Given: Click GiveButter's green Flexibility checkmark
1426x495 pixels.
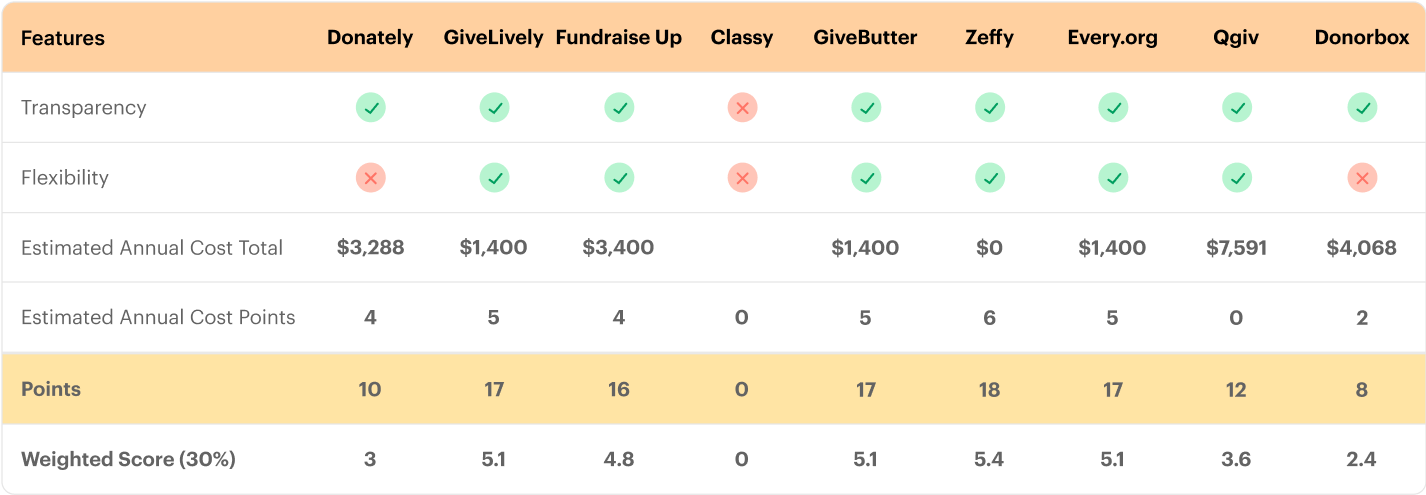Looking at the screenshot, I should [x=865, y=178].
